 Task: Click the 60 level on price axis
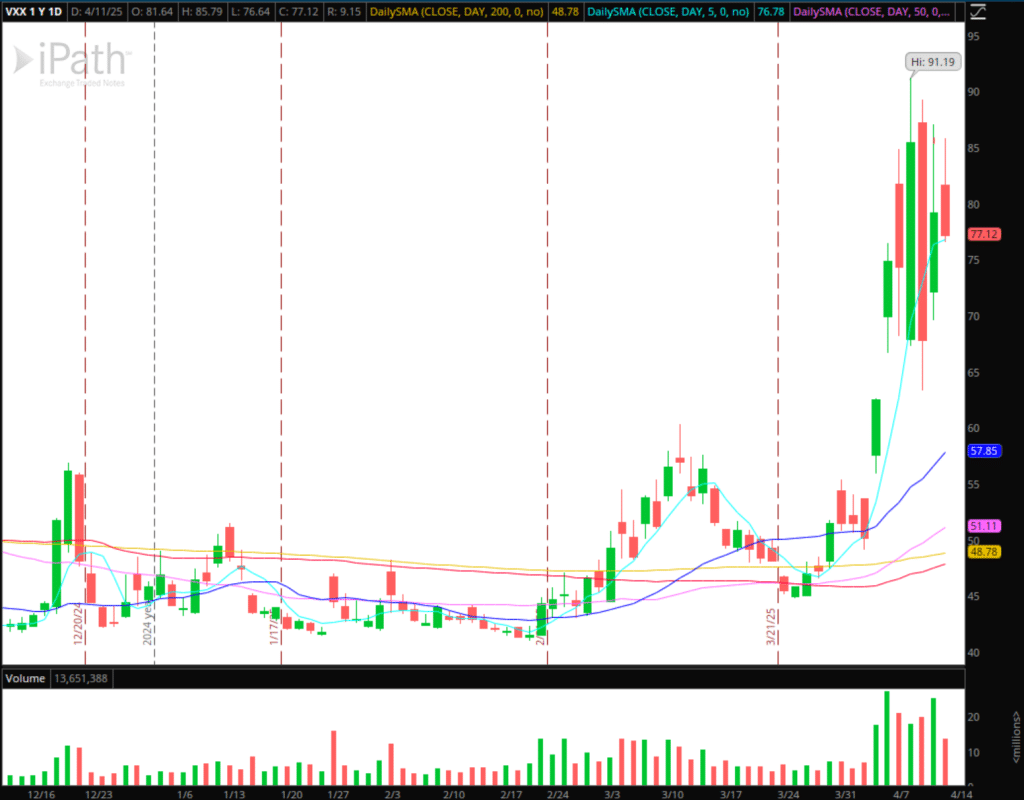974,428
